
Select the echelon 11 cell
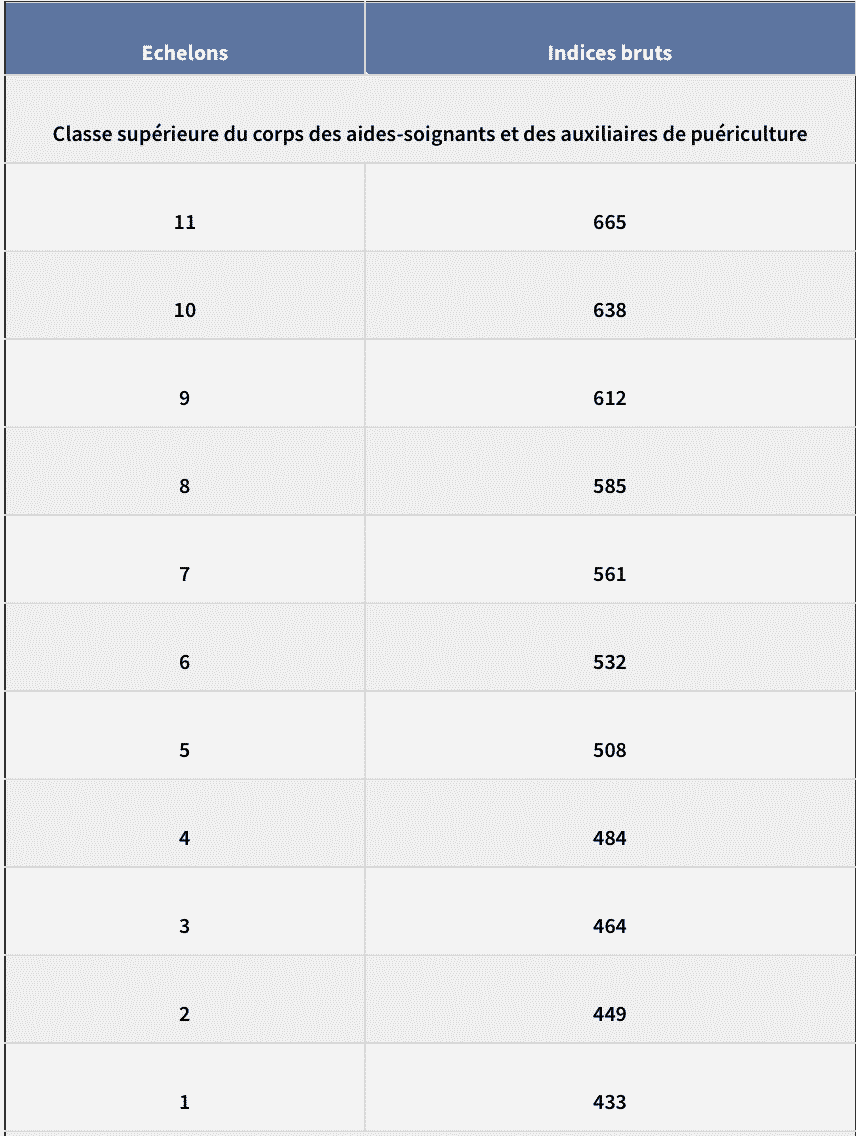click(185, 222)
